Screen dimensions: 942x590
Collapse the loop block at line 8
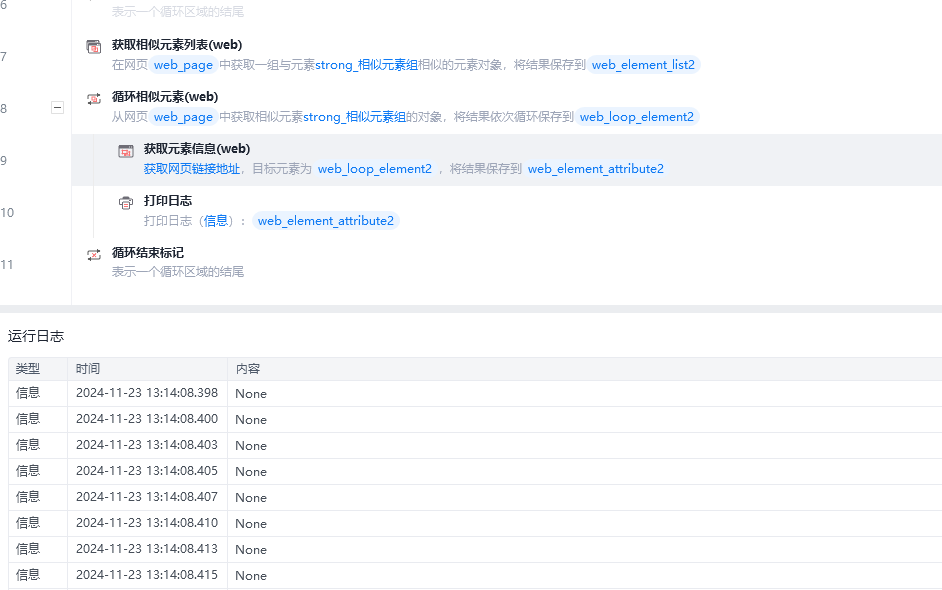pos(57,107)
